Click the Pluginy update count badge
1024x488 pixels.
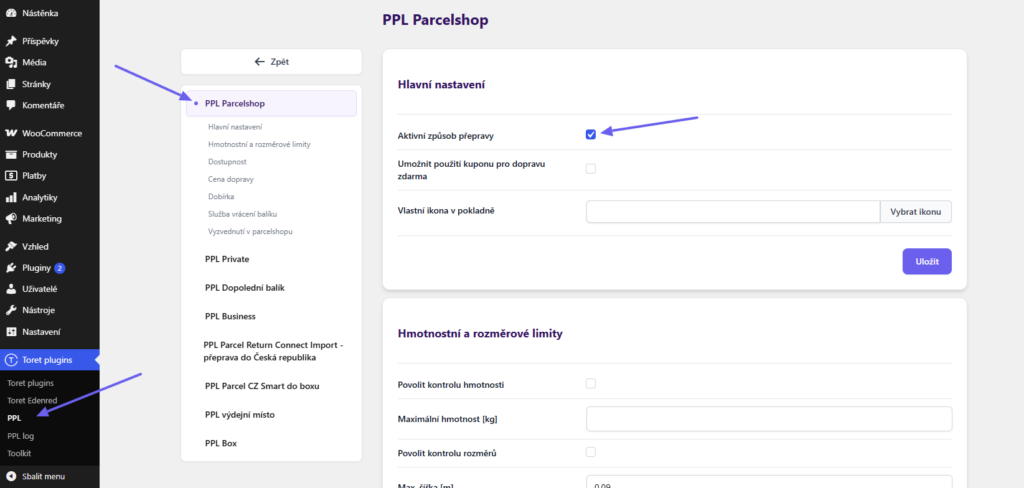pos(59,268)
